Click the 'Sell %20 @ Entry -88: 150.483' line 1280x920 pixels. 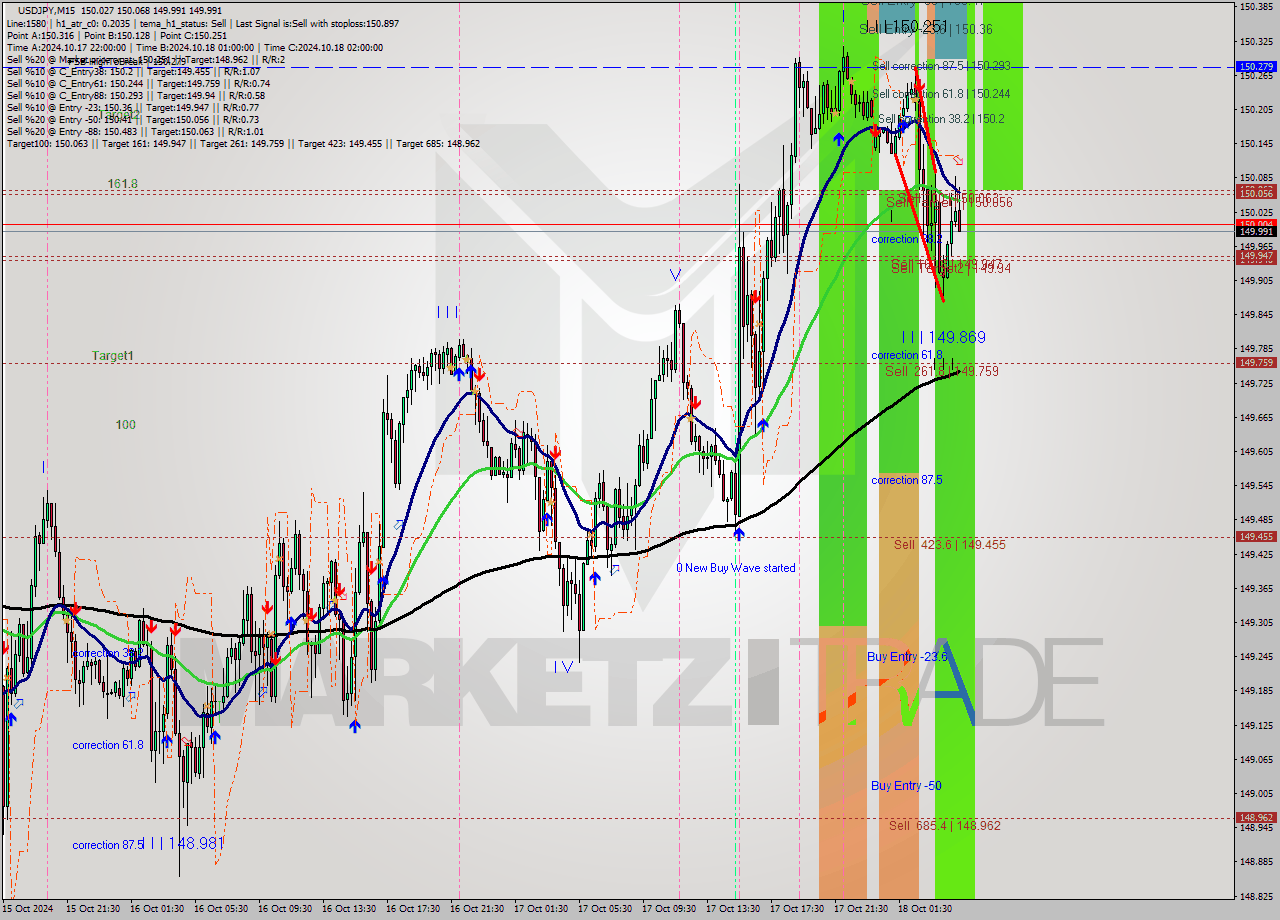pos(135,131)
